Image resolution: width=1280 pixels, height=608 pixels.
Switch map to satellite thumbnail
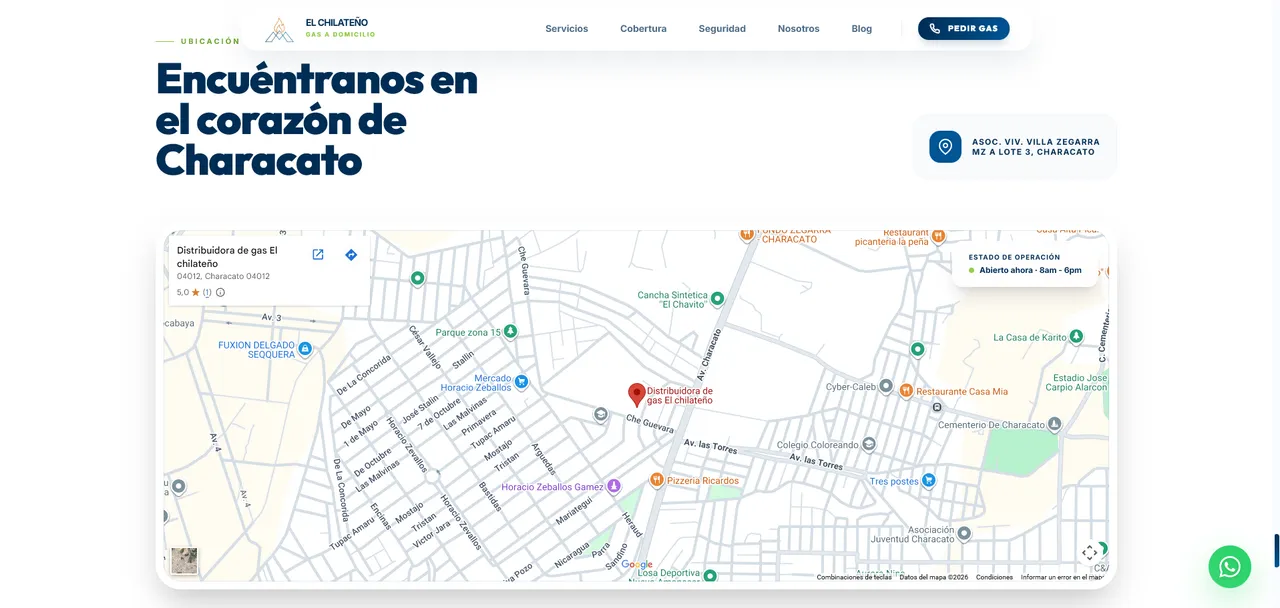click(x=184, y=560)
